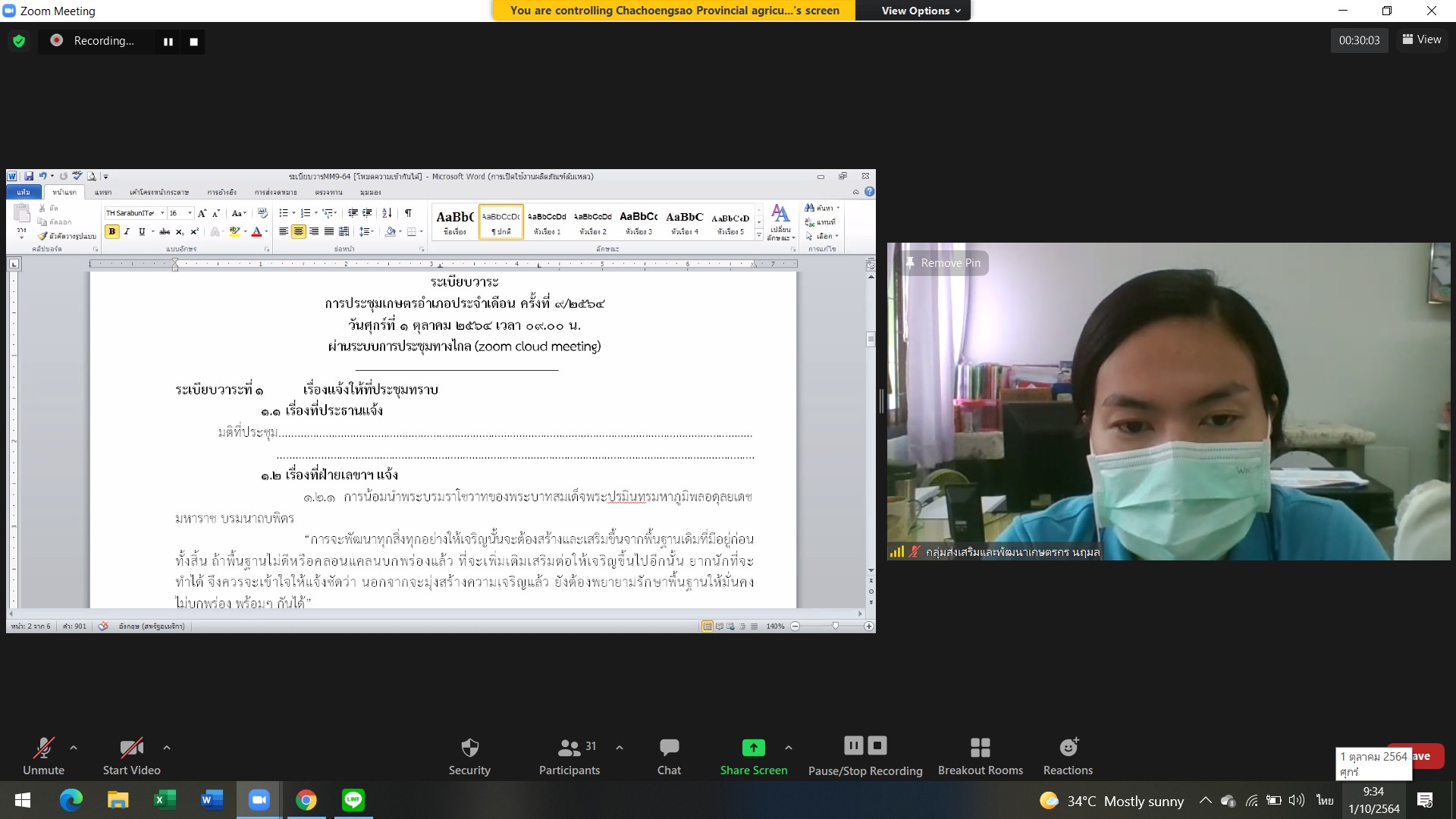This screenshot has height=819, width=1456.
Task: Unmute the microphone
Action: (x=43, y=748)
